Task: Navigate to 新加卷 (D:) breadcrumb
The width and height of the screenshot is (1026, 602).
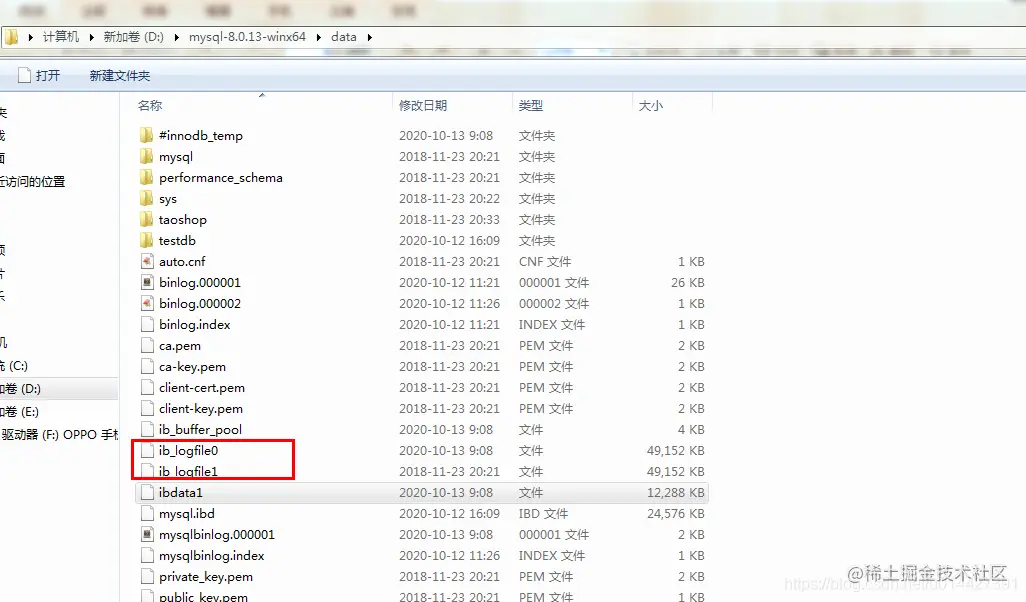Action: (x=133, y=37)
